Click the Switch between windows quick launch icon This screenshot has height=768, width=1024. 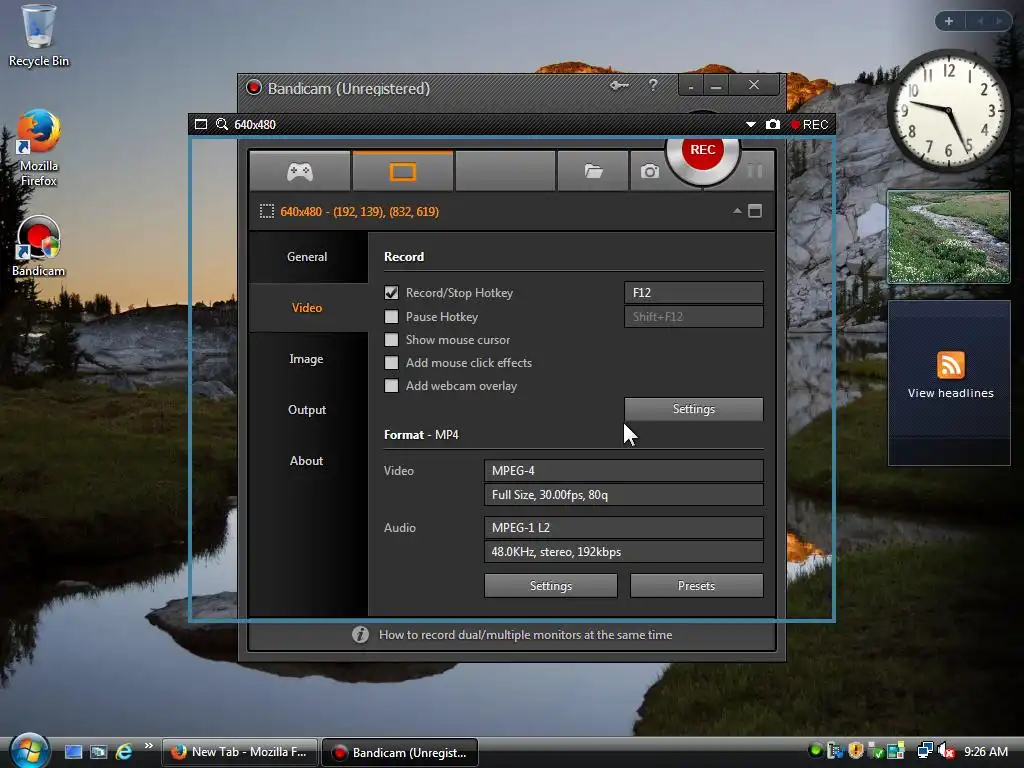[99, 752]
